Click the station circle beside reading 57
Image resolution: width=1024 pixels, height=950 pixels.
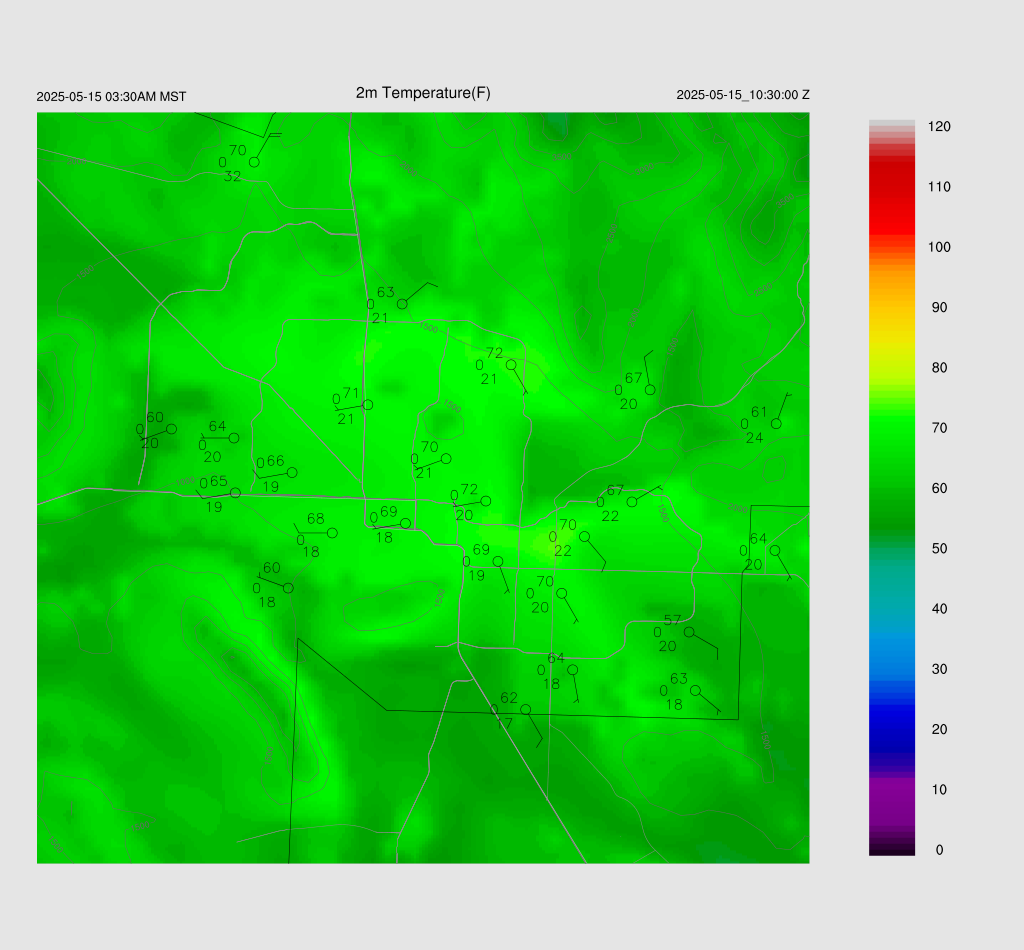pyautogui.click(x=689, y=632)
